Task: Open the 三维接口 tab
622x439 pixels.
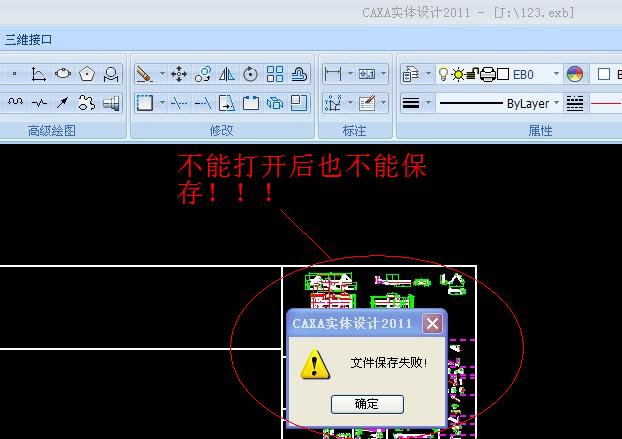Action: pyautogui.click(x=28, y=40)
